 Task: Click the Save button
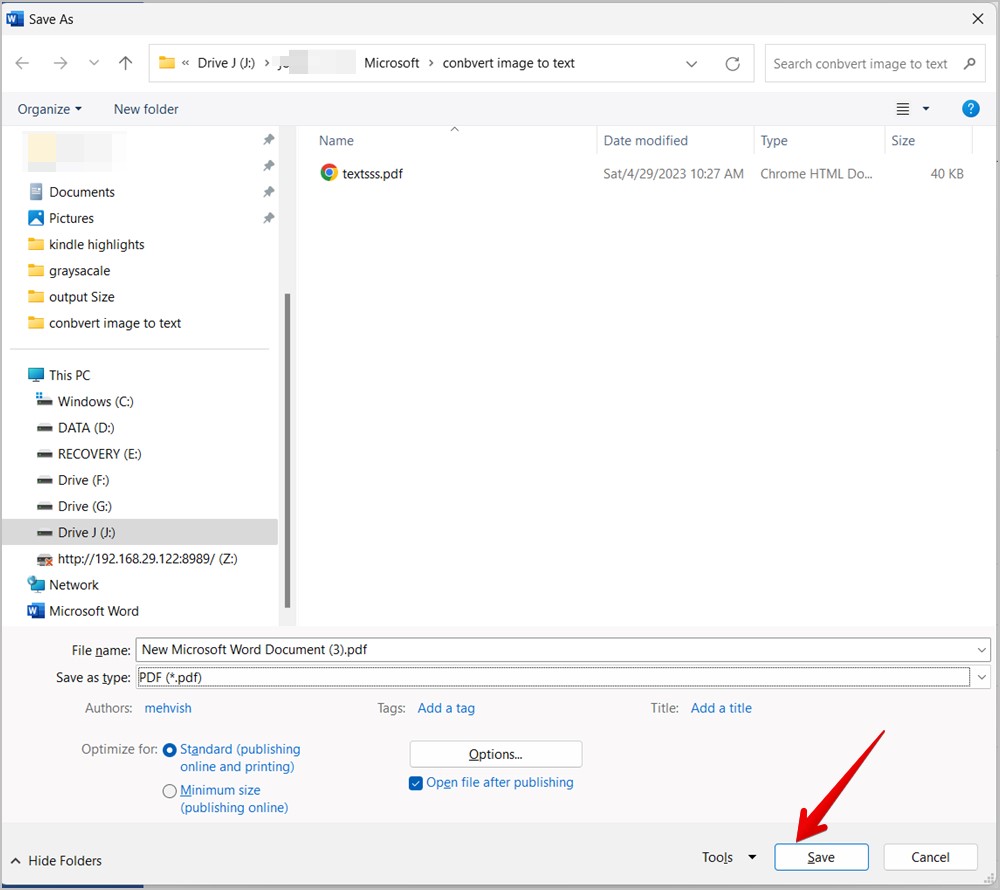(x=821, y=857)
